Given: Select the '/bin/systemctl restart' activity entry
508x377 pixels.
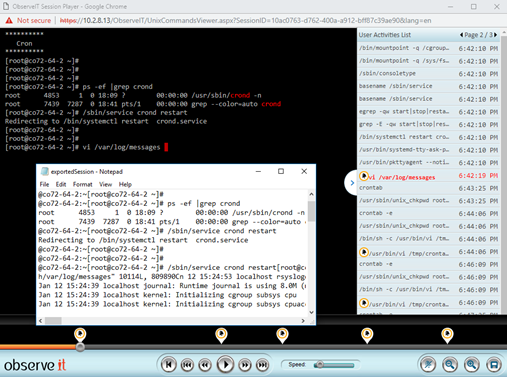Looking at the screenshot, I should [428, 137].
